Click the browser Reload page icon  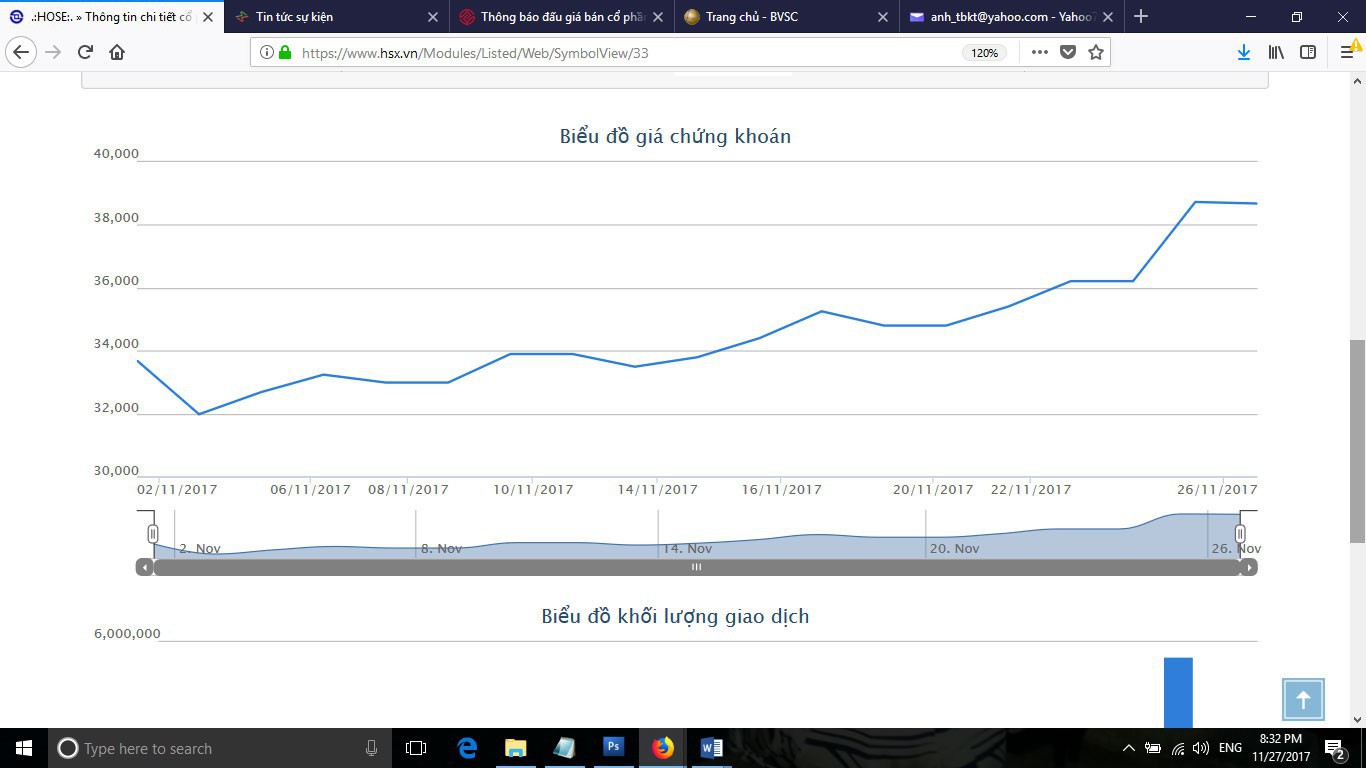click(85, 53)
